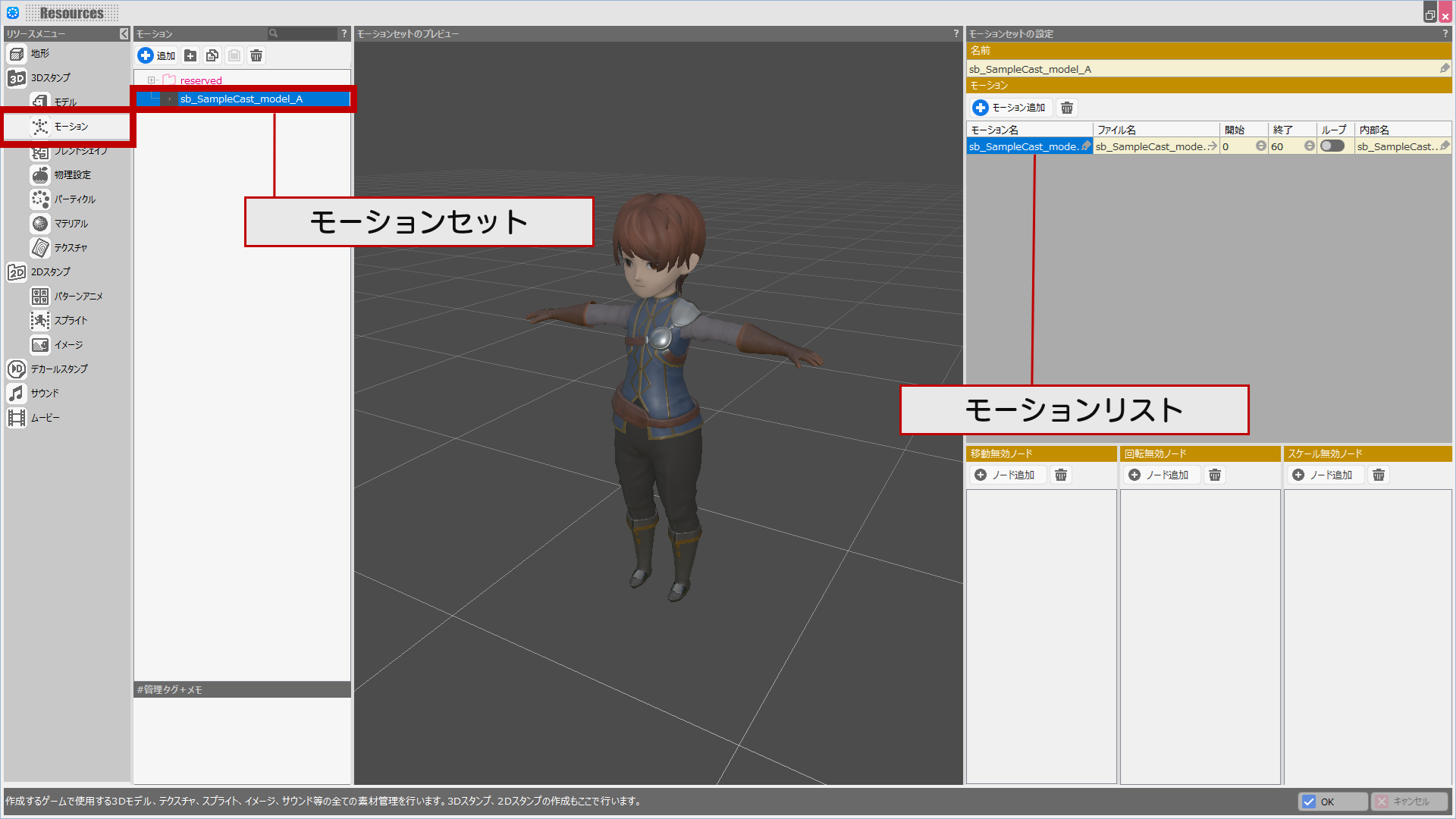Click the stepper on the 開始 value 0
This screenshot has height=819, width=1456.
[1260, 146]
